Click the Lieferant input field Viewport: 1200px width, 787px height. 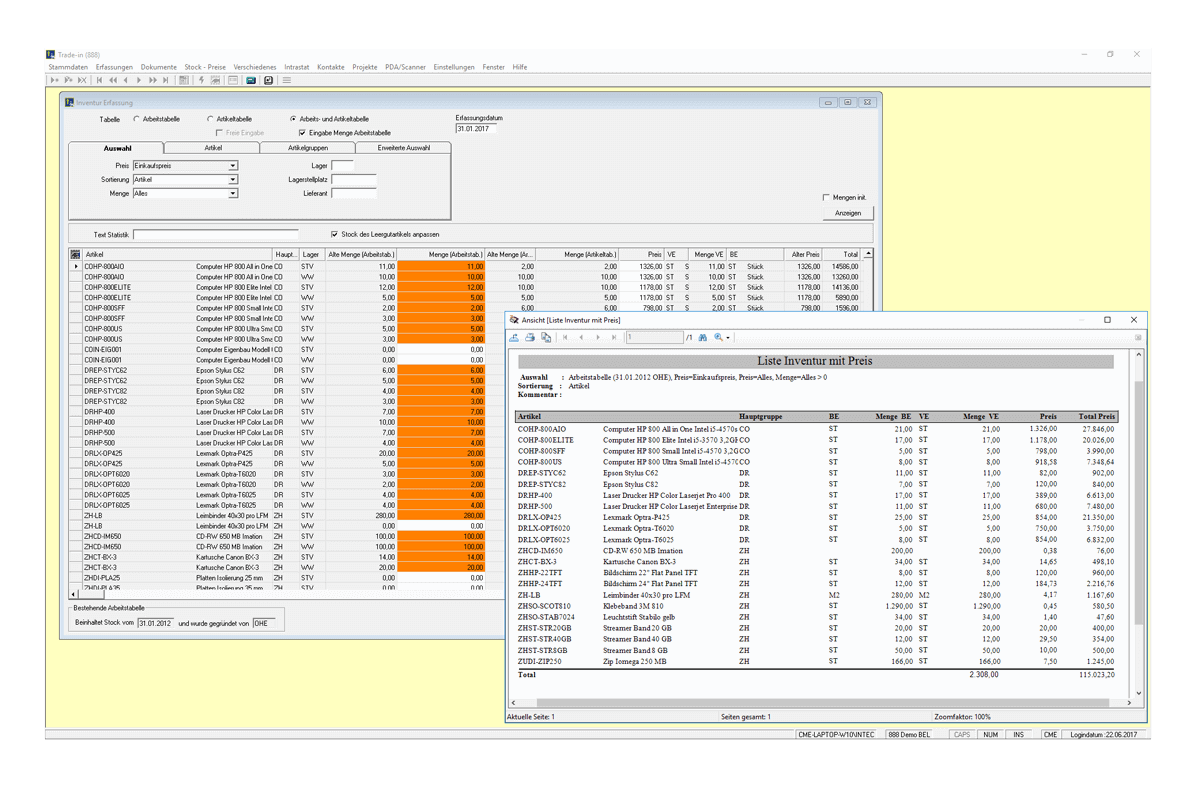click(x=353, y=194)
